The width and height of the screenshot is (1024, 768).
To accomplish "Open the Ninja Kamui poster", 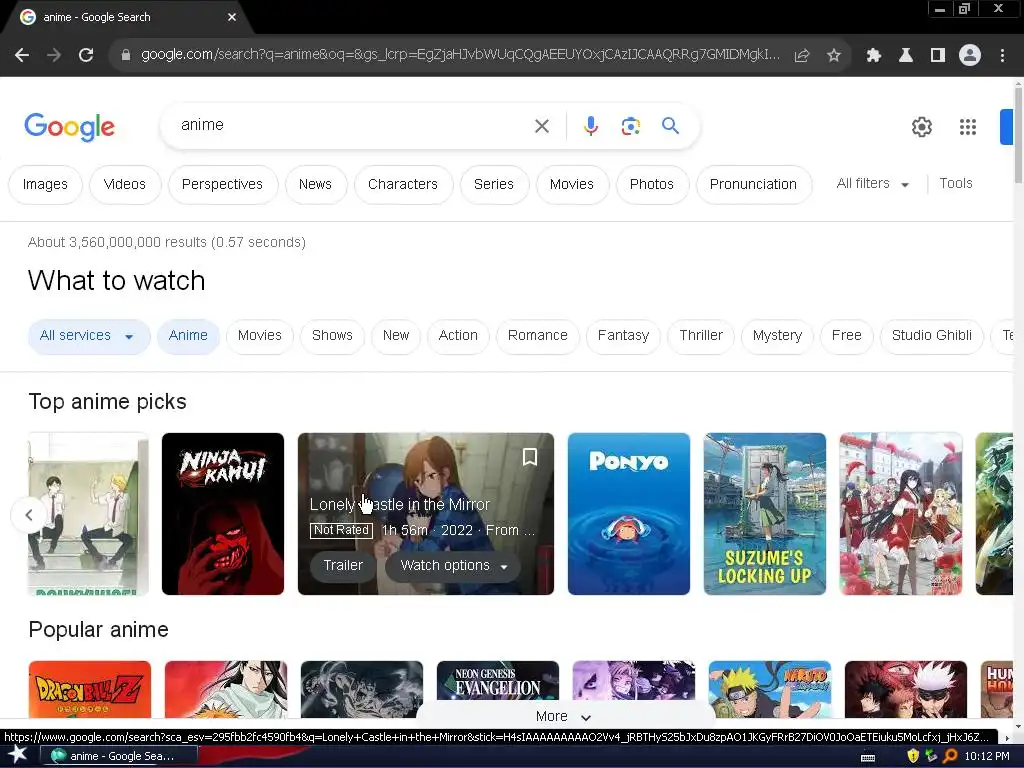I will 223,514.
